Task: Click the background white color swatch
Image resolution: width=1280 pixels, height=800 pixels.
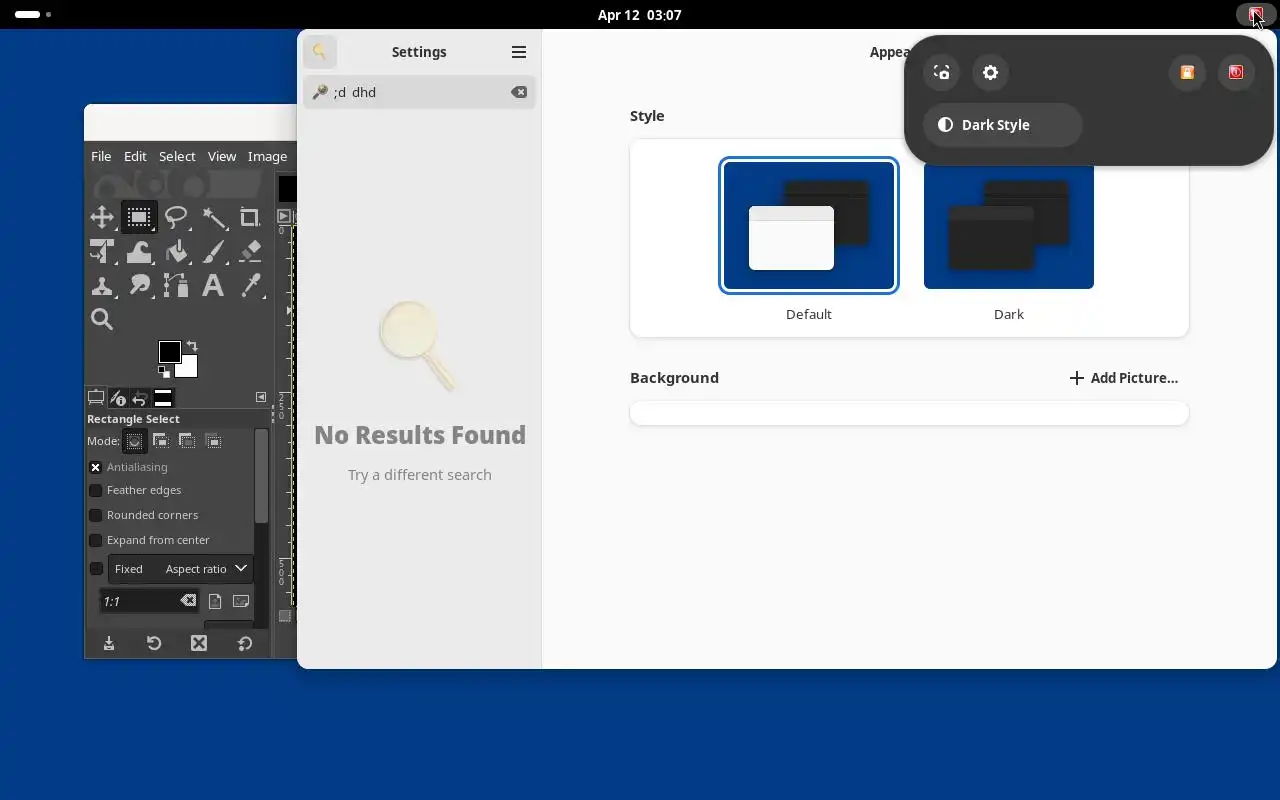Action: point(188,368)
